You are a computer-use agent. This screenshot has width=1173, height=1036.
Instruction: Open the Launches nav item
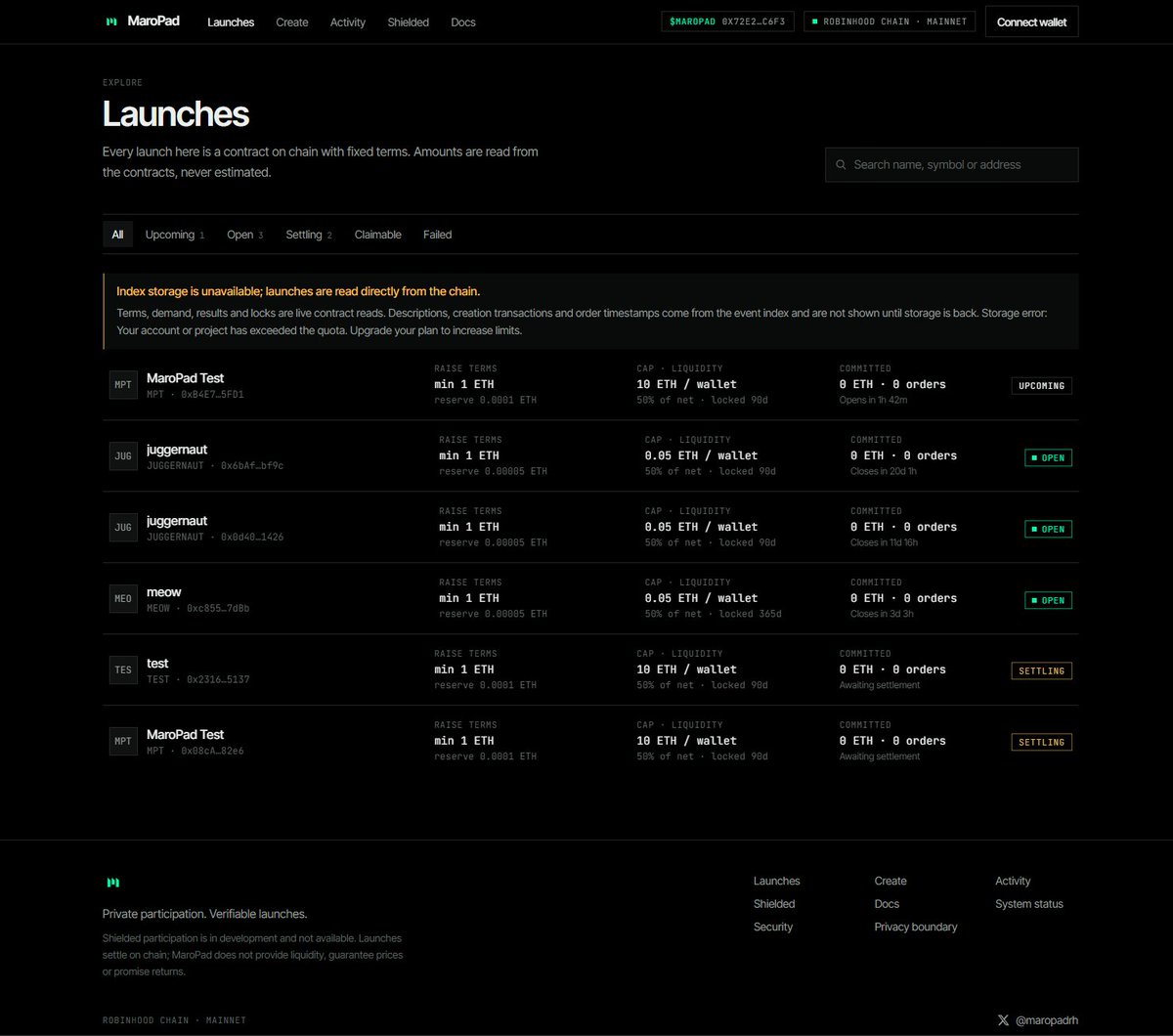[231, 22]
